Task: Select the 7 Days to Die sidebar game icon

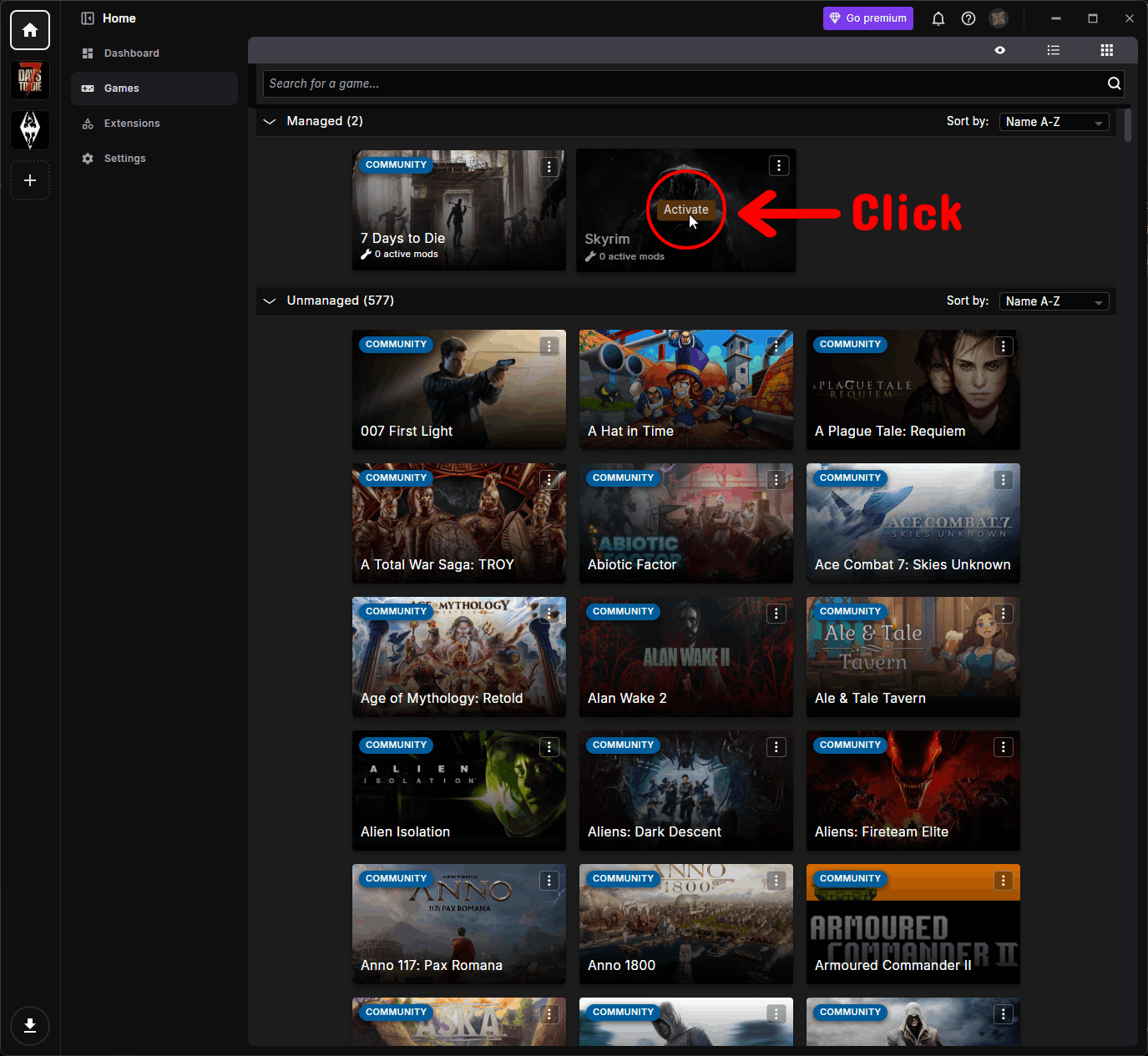Action: coord(30,80)
